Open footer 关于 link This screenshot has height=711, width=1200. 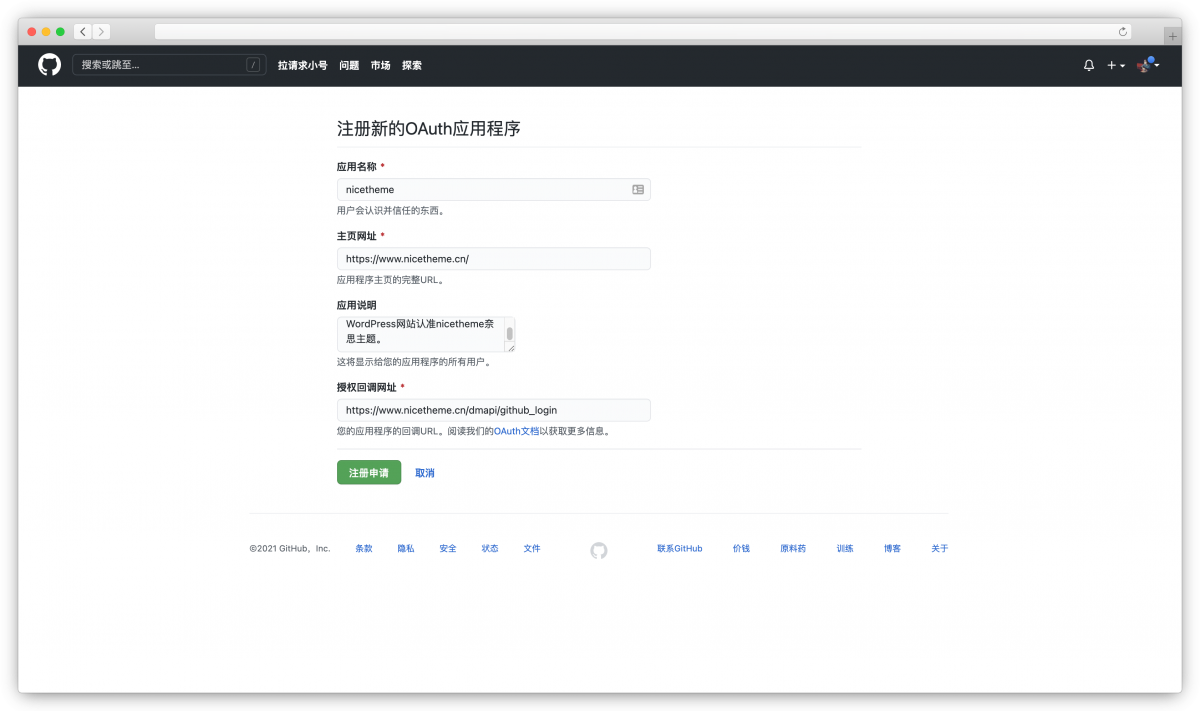939,549
